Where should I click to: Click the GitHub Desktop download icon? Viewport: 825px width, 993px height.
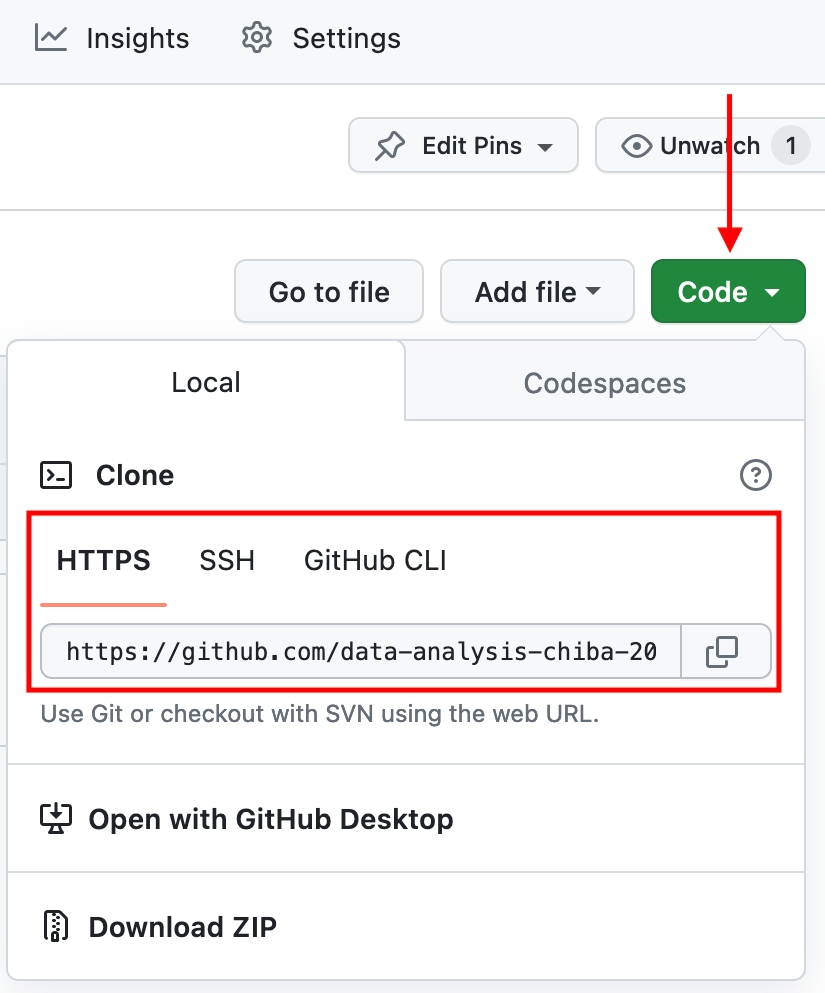click(56, 819)
